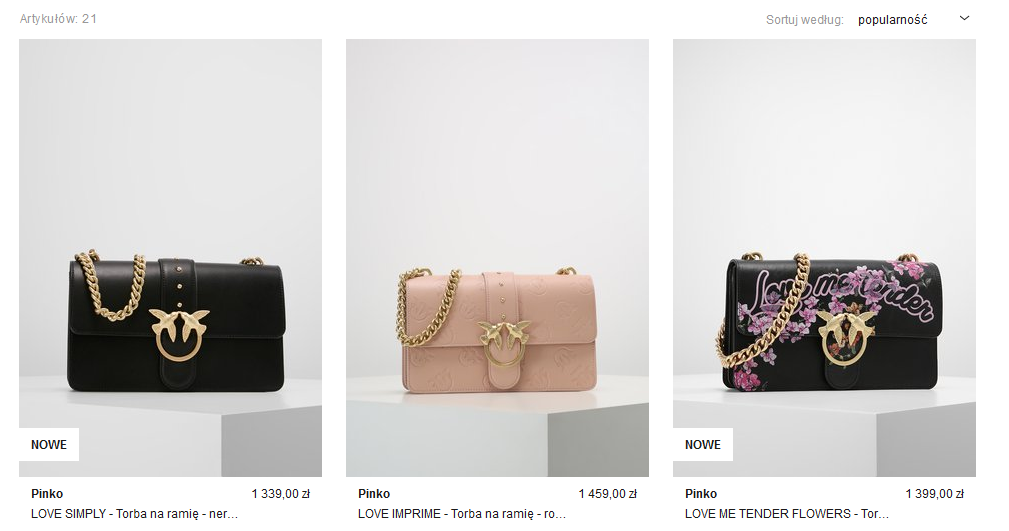
Task: Open the black LOVE SIMPLY bag image
Action: pos(171,258)
